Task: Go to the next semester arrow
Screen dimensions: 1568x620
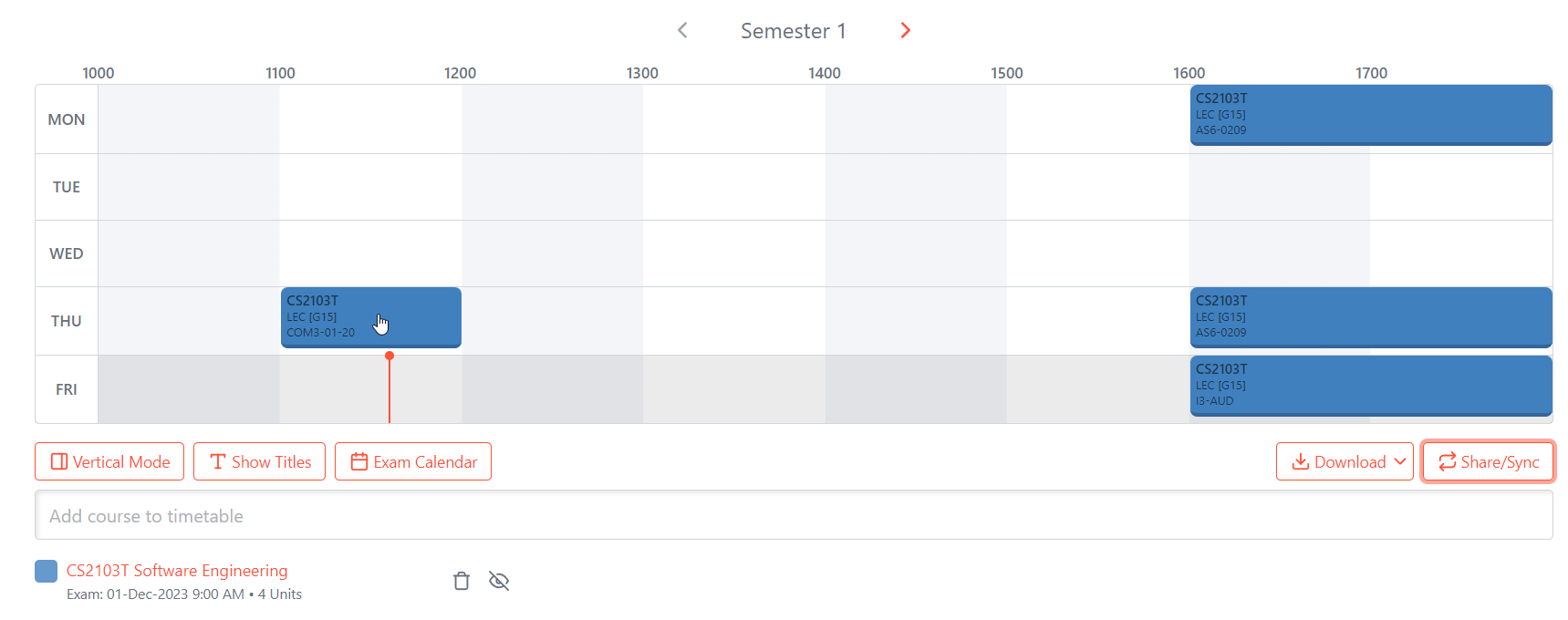Action: point(905,31)
